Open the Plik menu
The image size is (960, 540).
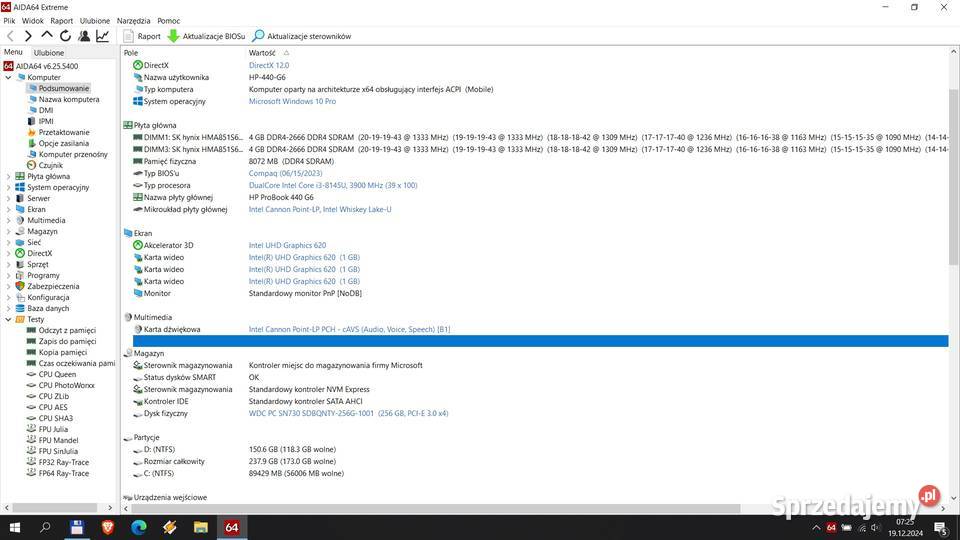point(9,21)
